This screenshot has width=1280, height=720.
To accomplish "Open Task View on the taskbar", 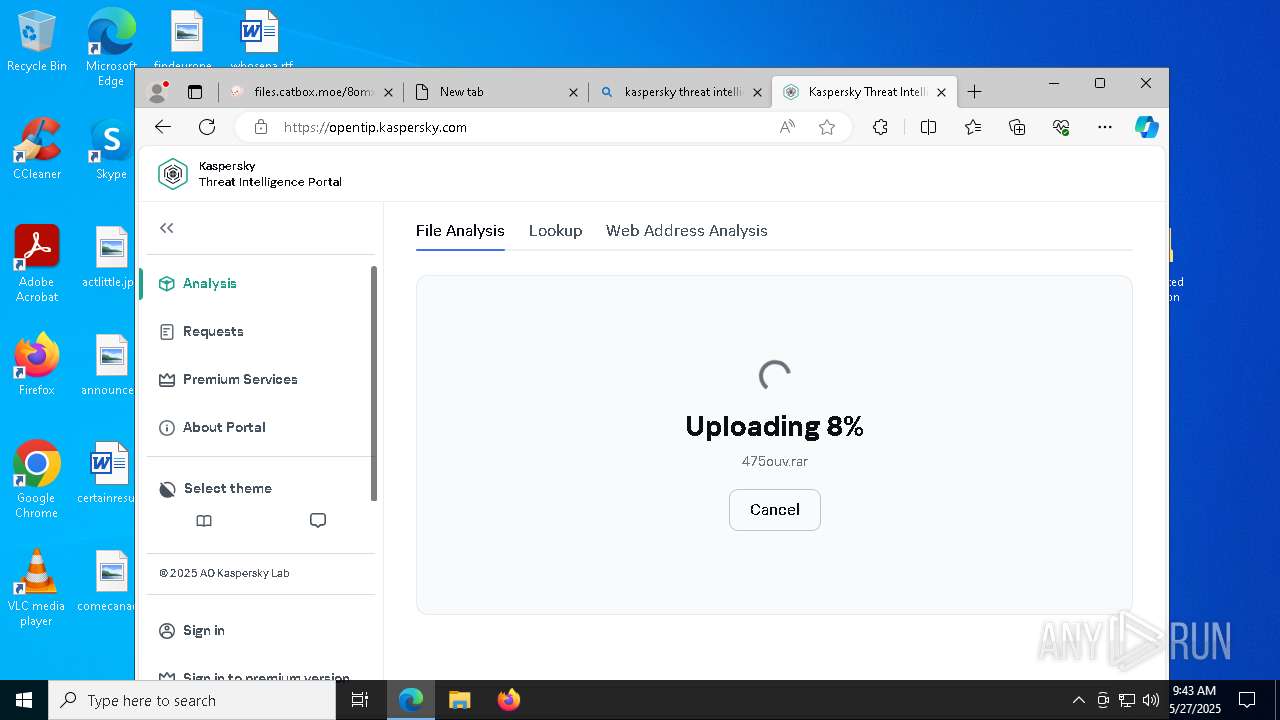I will pos(360,700).
